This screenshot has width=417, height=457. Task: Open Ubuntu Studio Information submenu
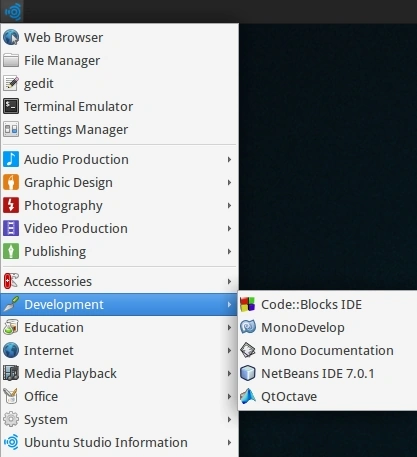[x=119, y=442]
